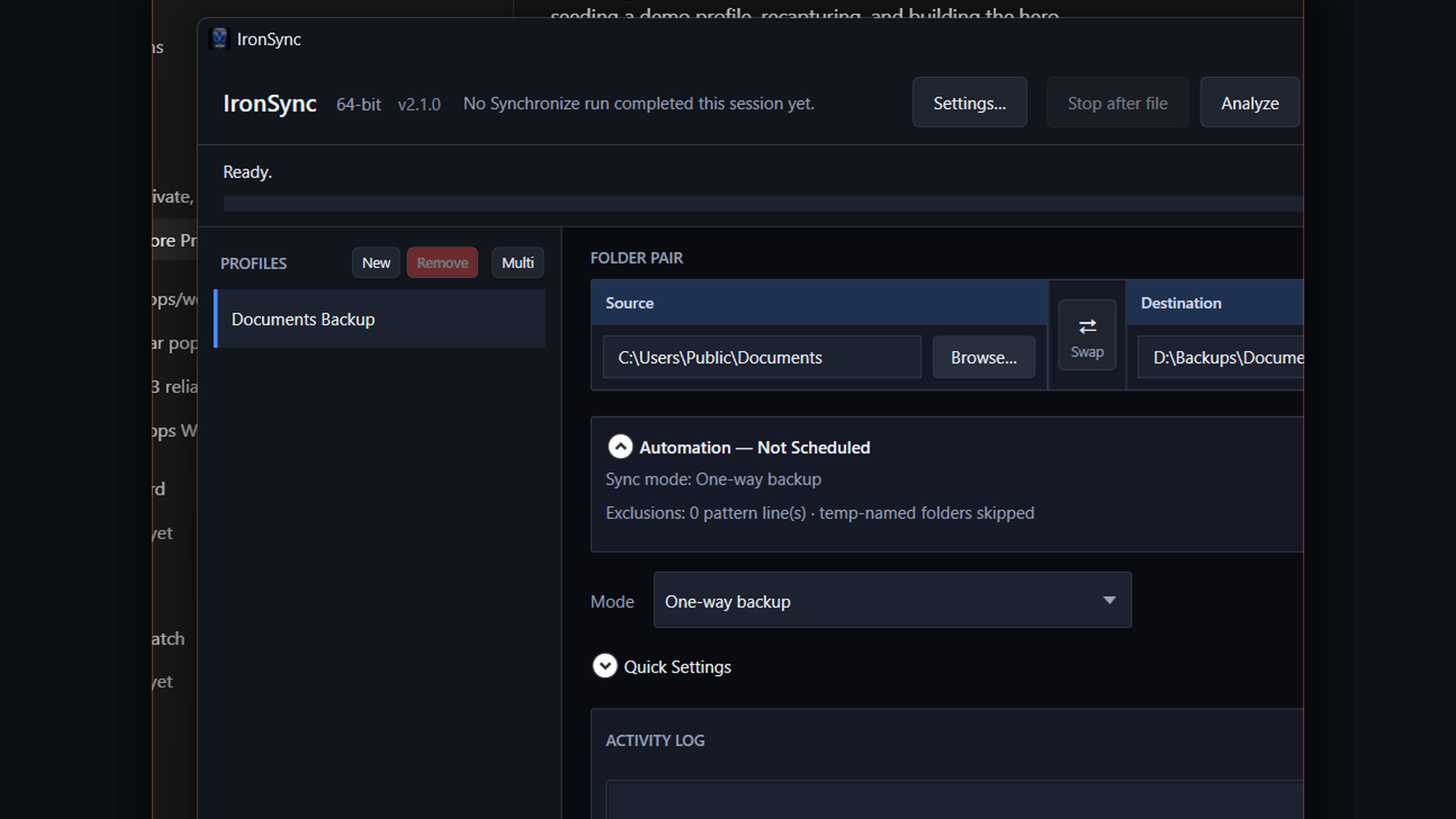Click the Destination column header
The width and height of the screenshot is (1456, 819).
coord(1215,303)
